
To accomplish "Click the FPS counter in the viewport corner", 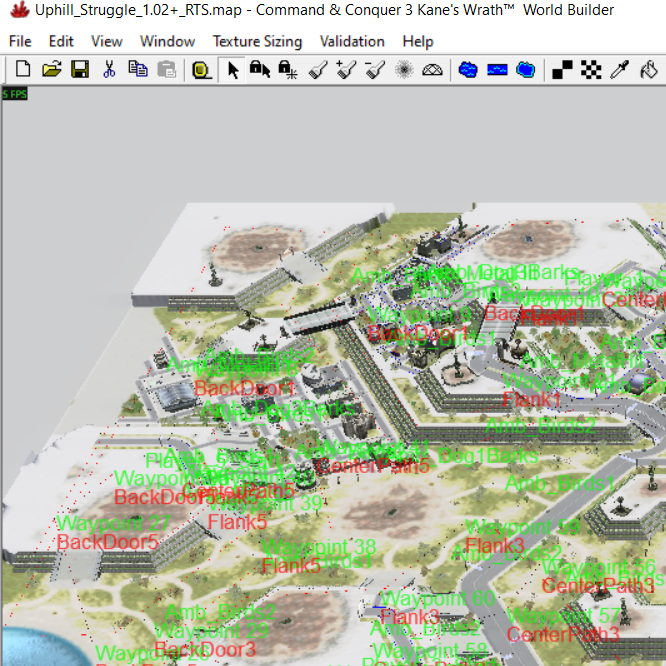I will pos(14,94).
